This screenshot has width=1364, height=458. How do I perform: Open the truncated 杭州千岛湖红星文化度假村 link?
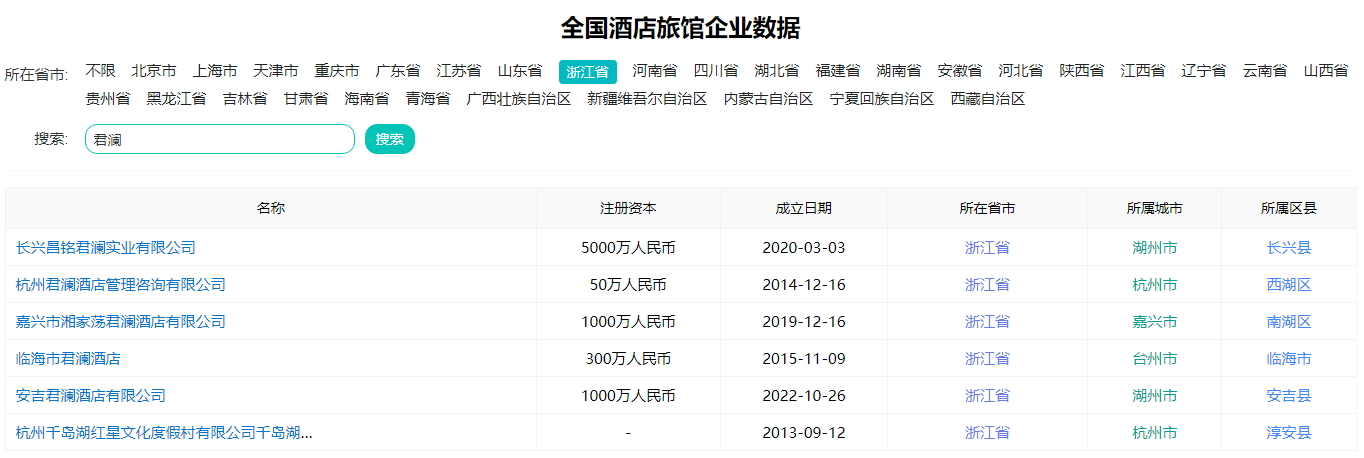pos(164,433)
